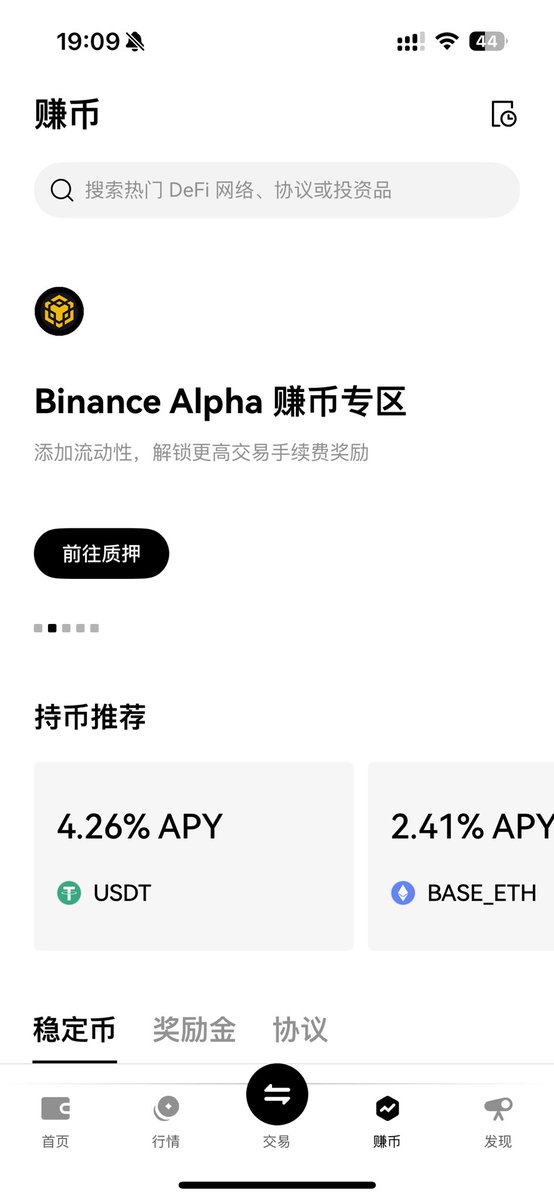This screenshot has width=554, height=1200.
Task: Tap the center swap trade button (交易)
Action: tap(277, 1095)
